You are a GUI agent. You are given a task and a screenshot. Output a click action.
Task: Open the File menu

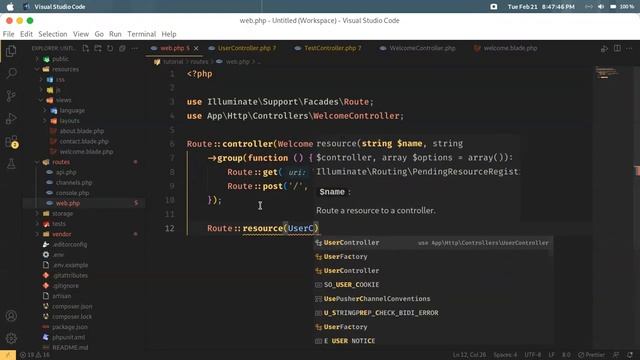tap(8, 34)
